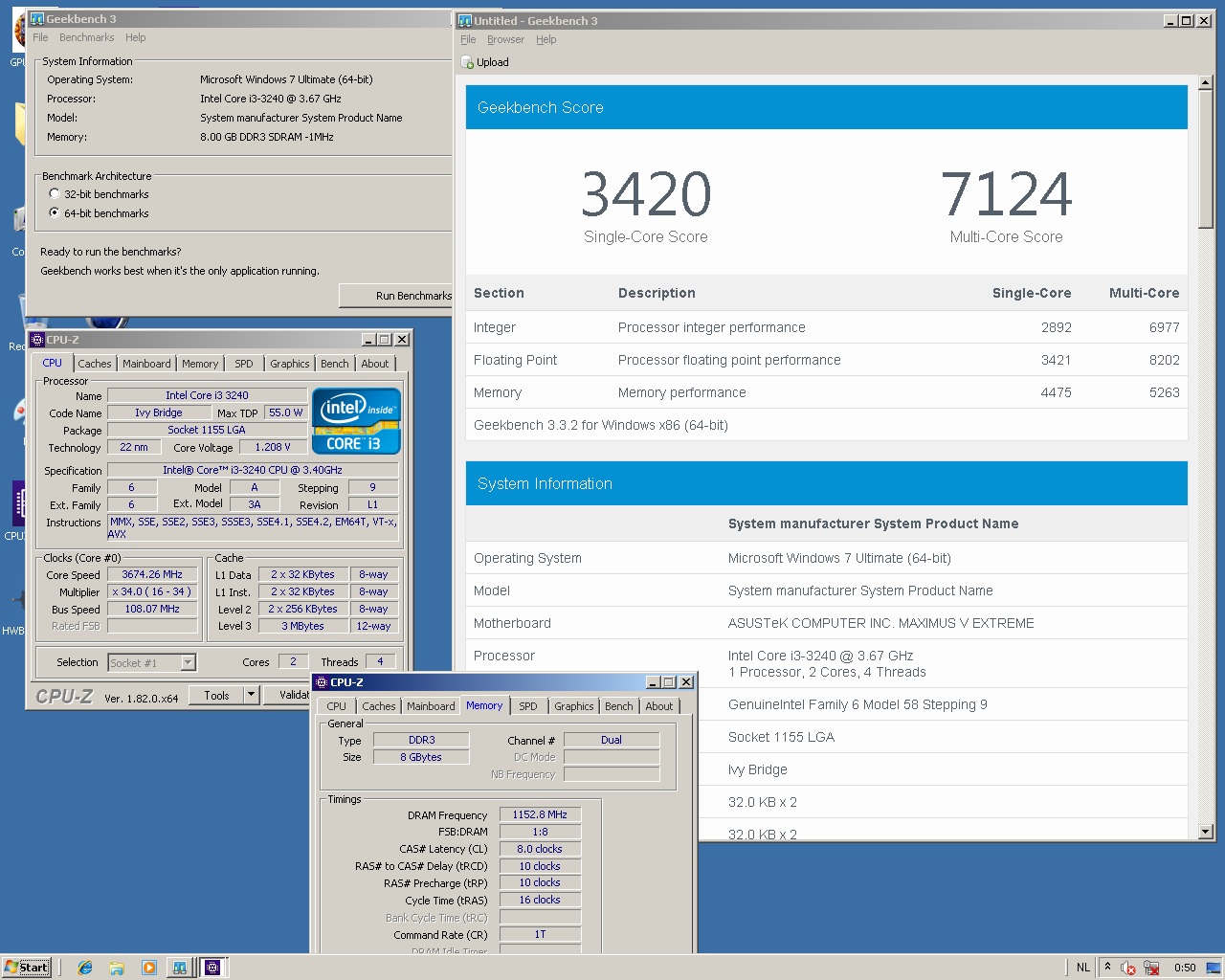Click the Tools button in CPU-Z
Screen dimensions: 1225x980
(217, 695)
